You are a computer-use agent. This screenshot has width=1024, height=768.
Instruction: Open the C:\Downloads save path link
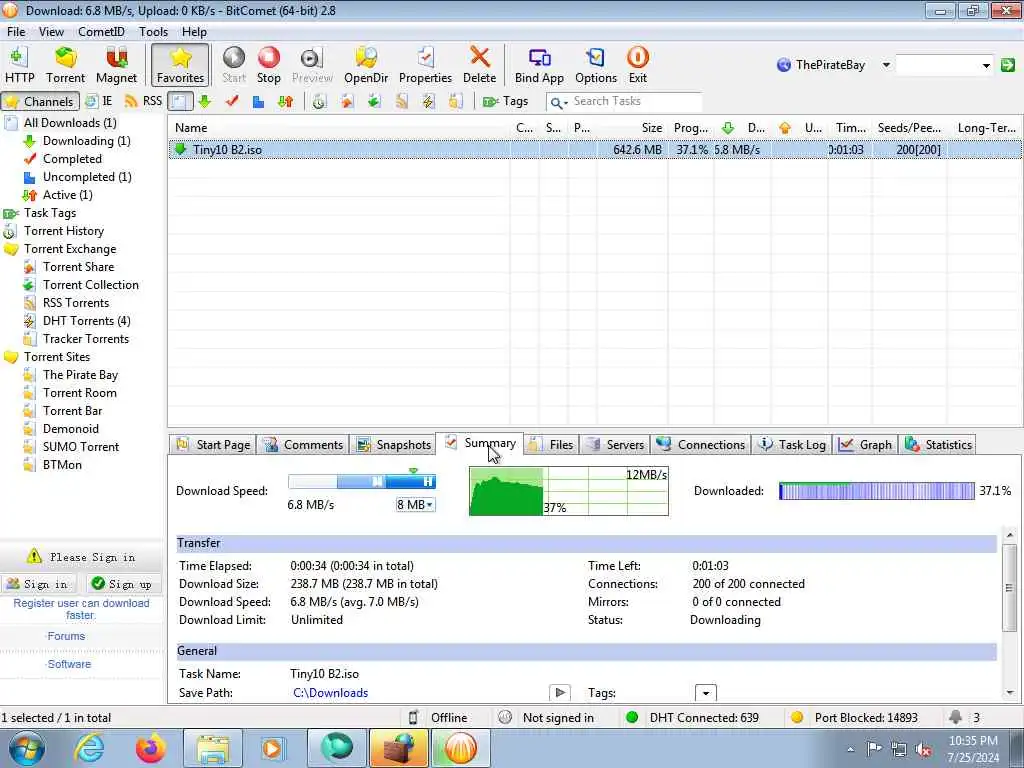pyautogui.click(x=330, y=693)
